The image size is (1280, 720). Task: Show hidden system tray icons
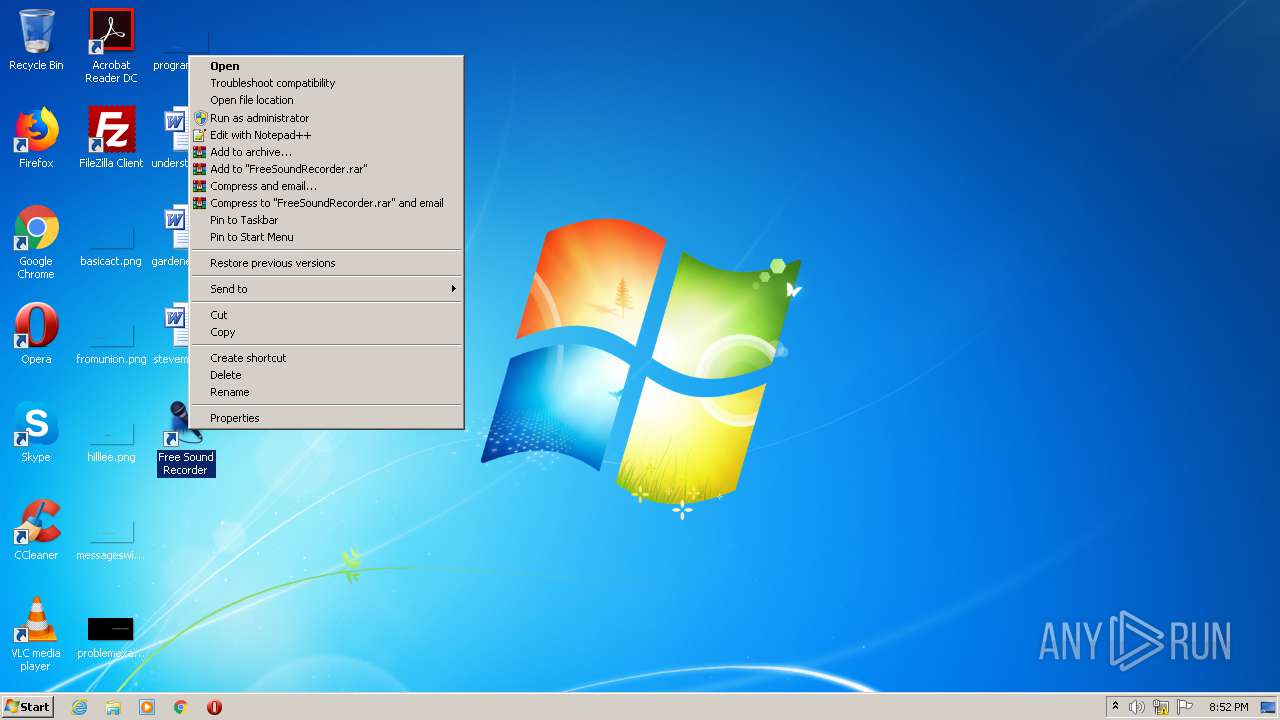click(x=1115, y=706)
